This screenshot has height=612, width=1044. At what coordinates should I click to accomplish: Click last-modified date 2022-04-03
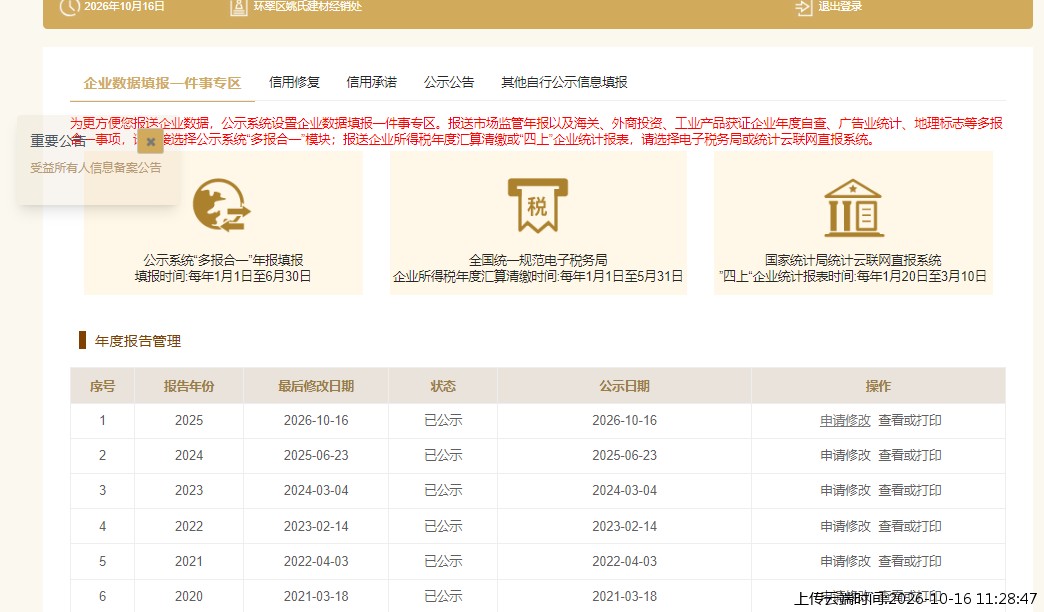click(x=316, y=561)
